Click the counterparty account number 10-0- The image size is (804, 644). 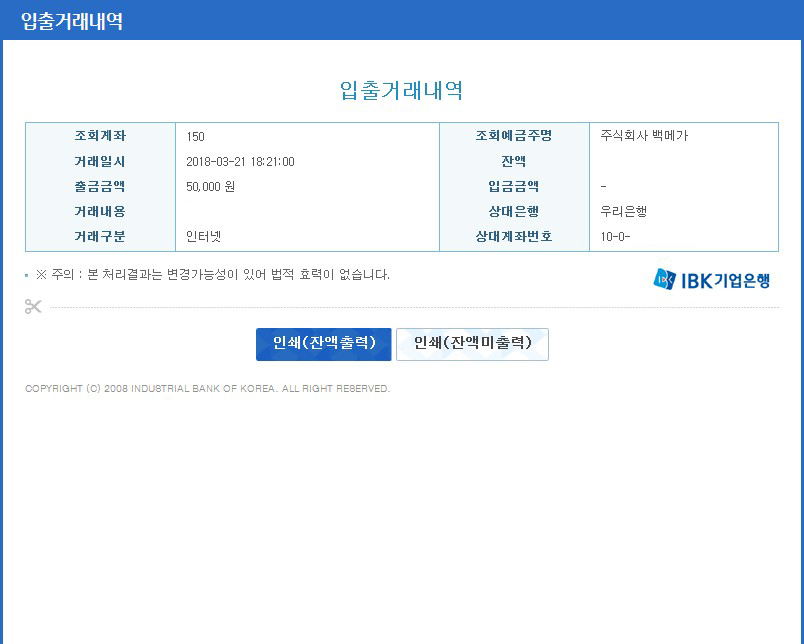(x=615, y=237)
